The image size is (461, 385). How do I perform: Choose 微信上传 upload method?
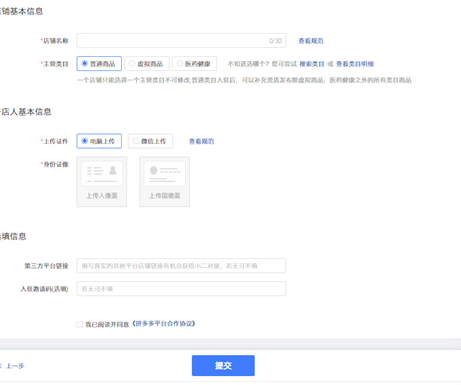pos(150,141)
